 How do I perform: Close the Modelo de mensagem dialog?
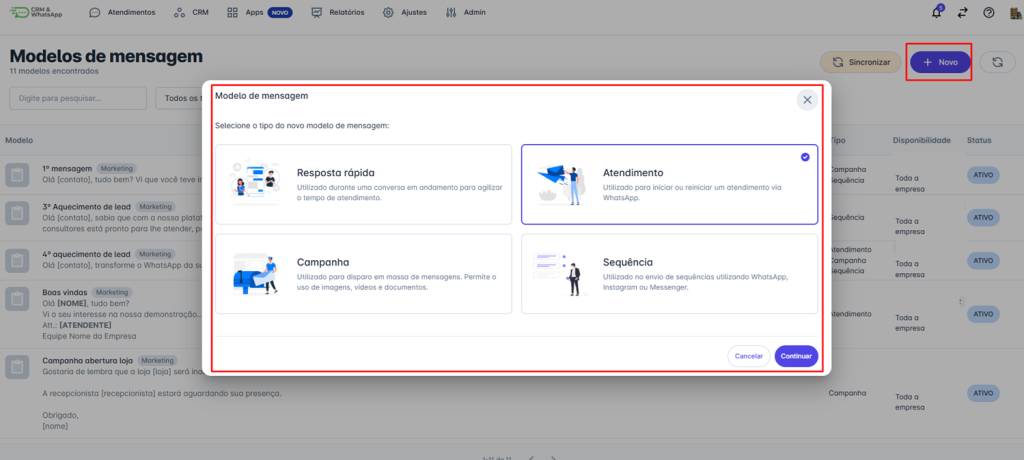[x=807, y=100]
